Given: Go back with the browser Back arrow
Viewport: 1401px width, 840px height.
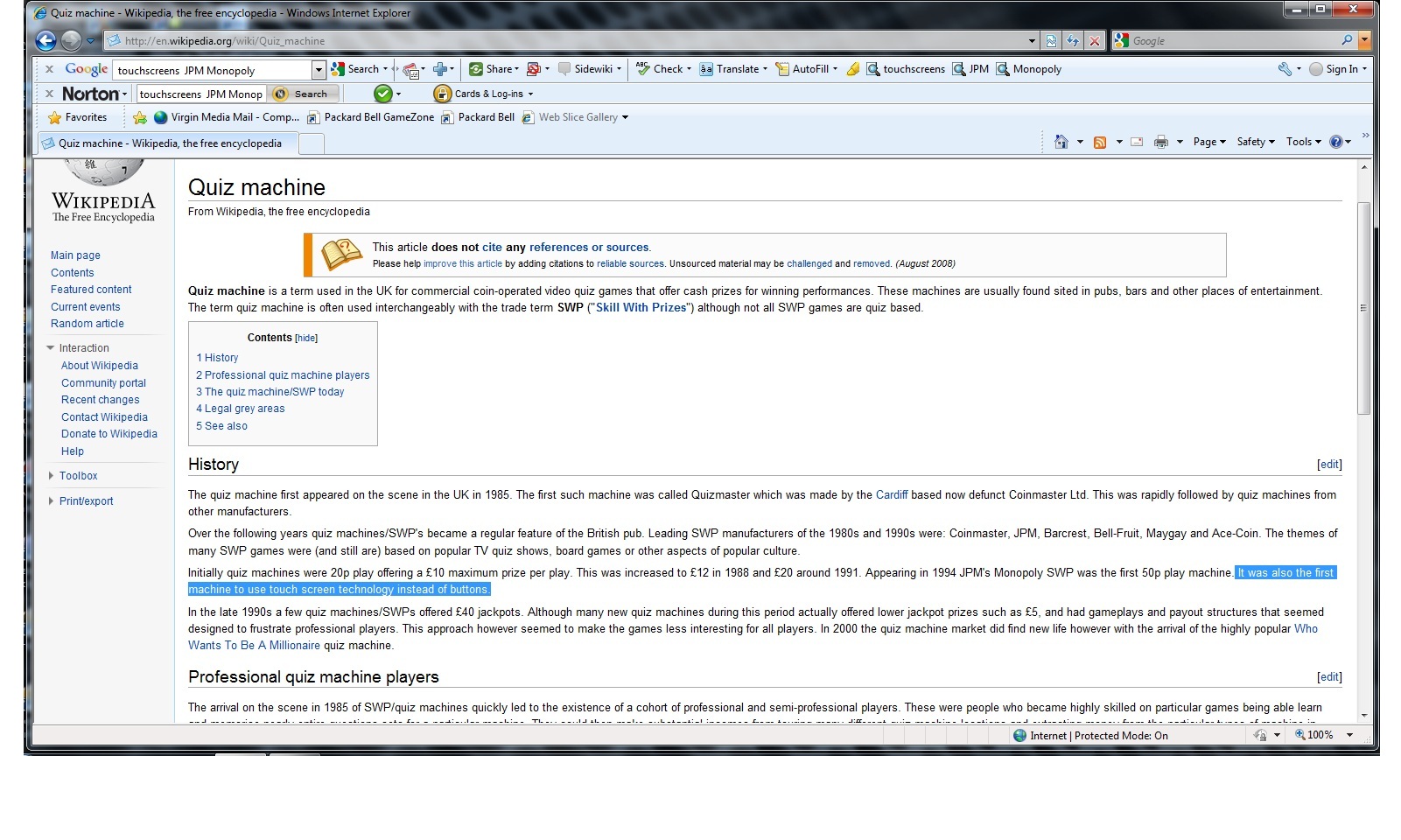Looking at the screenshot, I should click(x=46, y=40).
